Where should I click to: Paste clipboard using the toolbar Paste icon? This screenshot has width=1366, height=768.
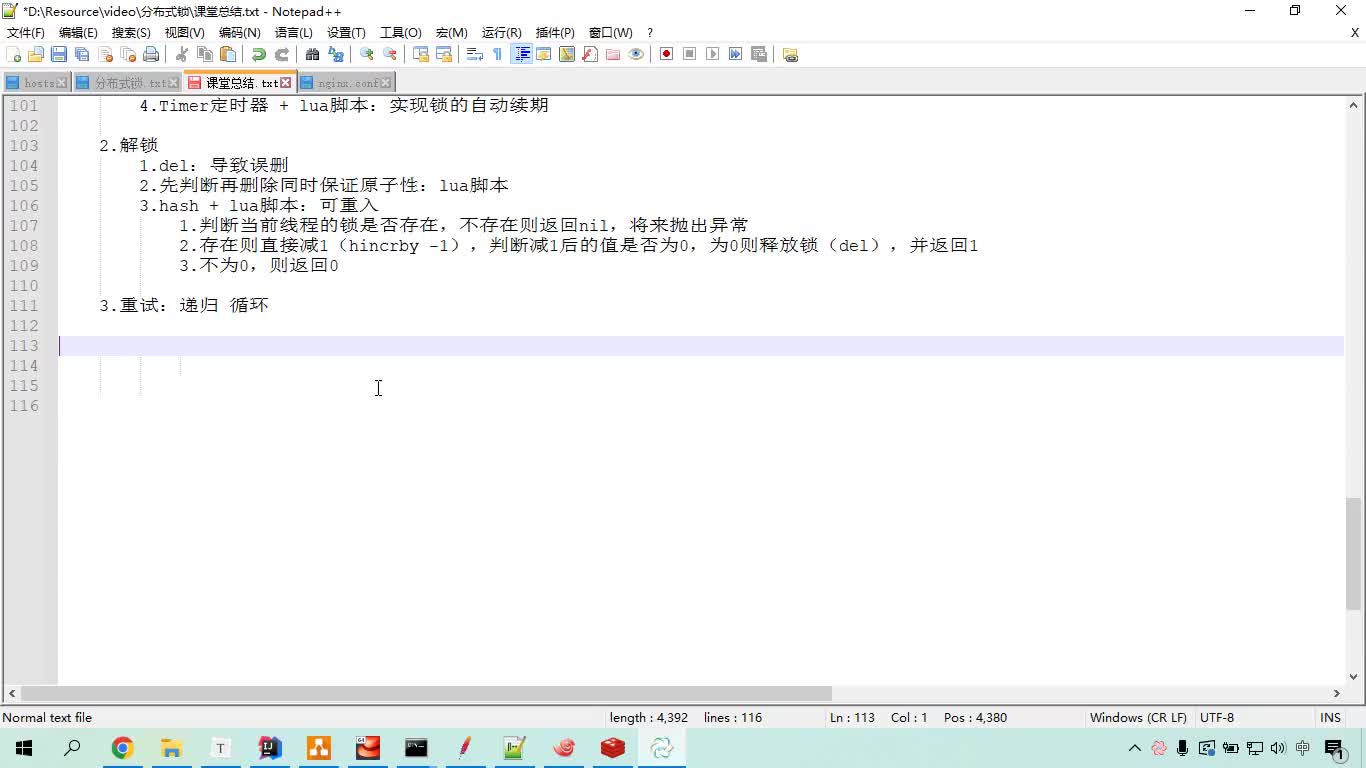[x=228, y=54]
